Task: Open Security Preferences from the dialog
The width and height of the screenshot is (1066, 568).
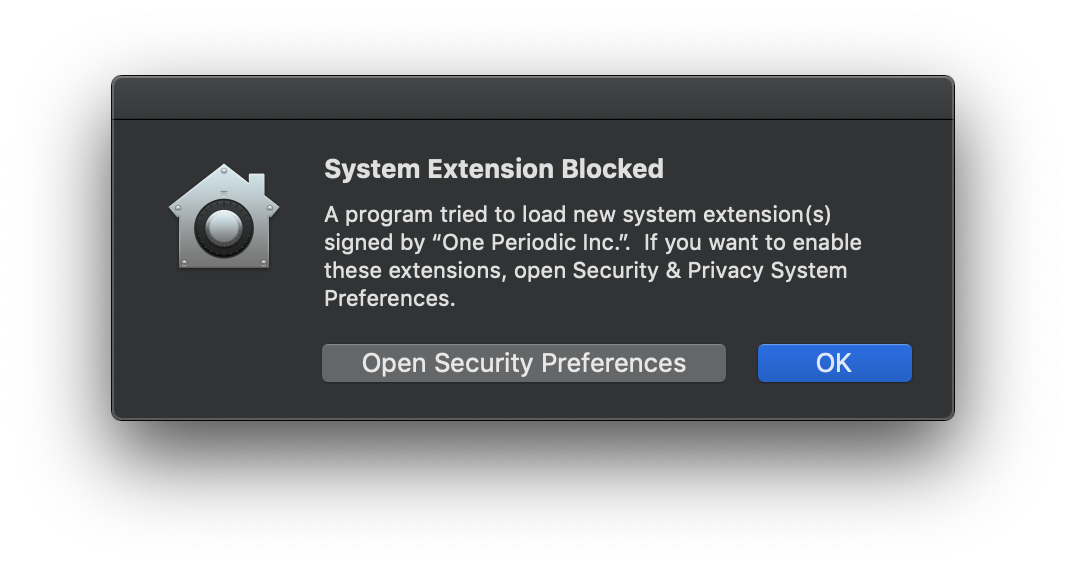Action: 523,363
